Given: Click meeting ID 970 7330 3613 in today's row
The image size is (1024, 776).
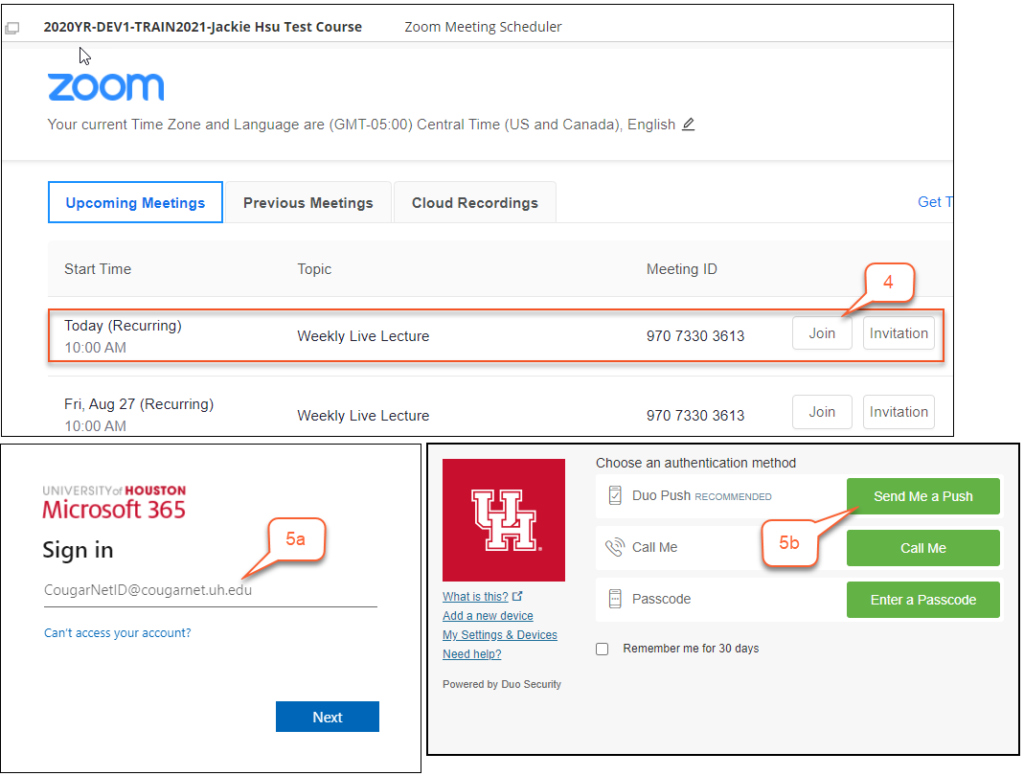Looking at the screenshot, I should (x=696, y=336).
